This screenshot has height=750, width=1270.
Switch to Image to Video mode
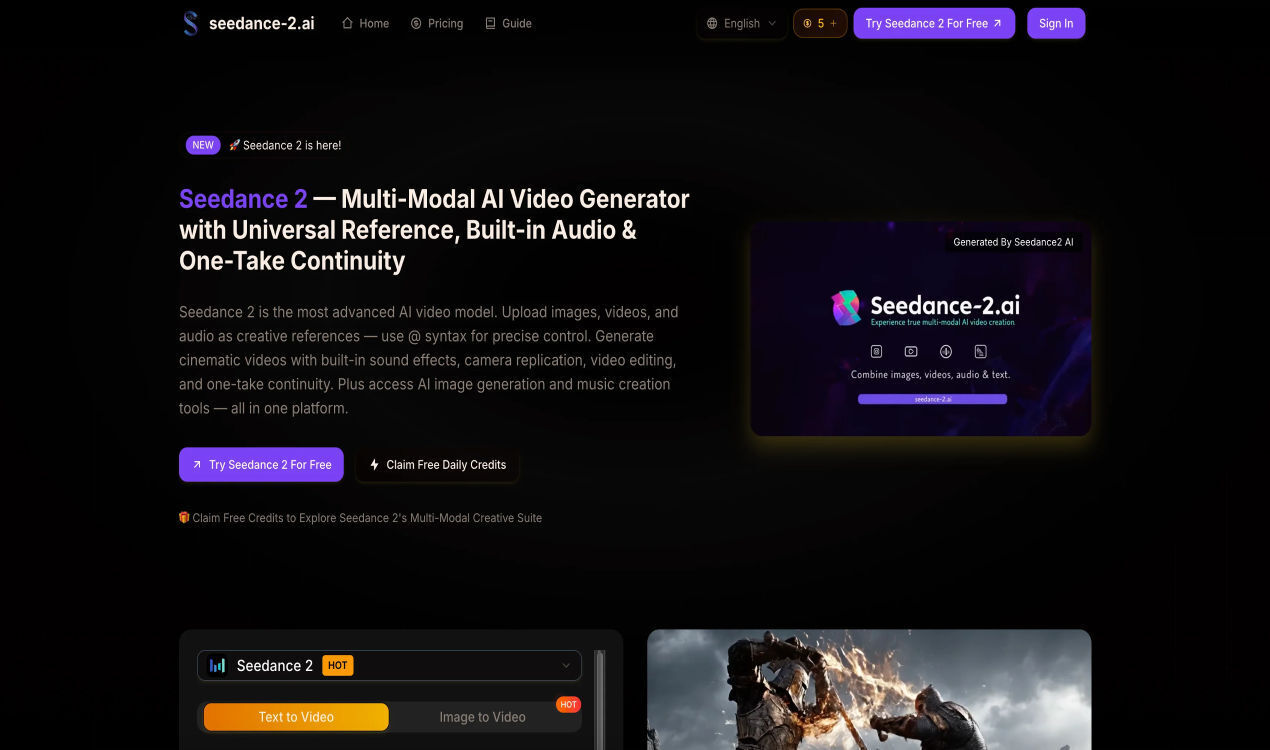click(482, 717)
